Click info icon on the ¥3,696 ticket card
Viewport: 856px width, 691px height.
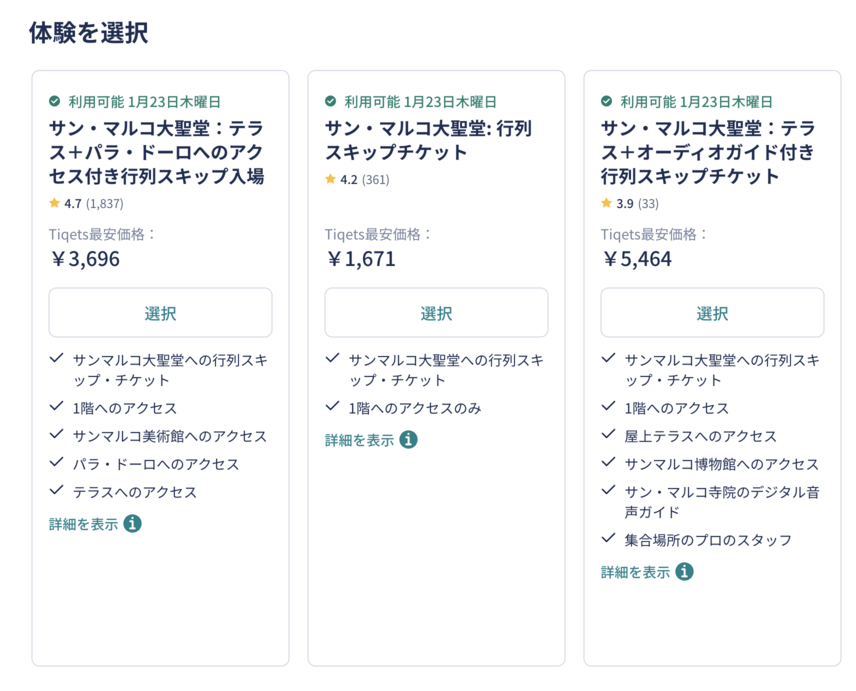point(133,523)
